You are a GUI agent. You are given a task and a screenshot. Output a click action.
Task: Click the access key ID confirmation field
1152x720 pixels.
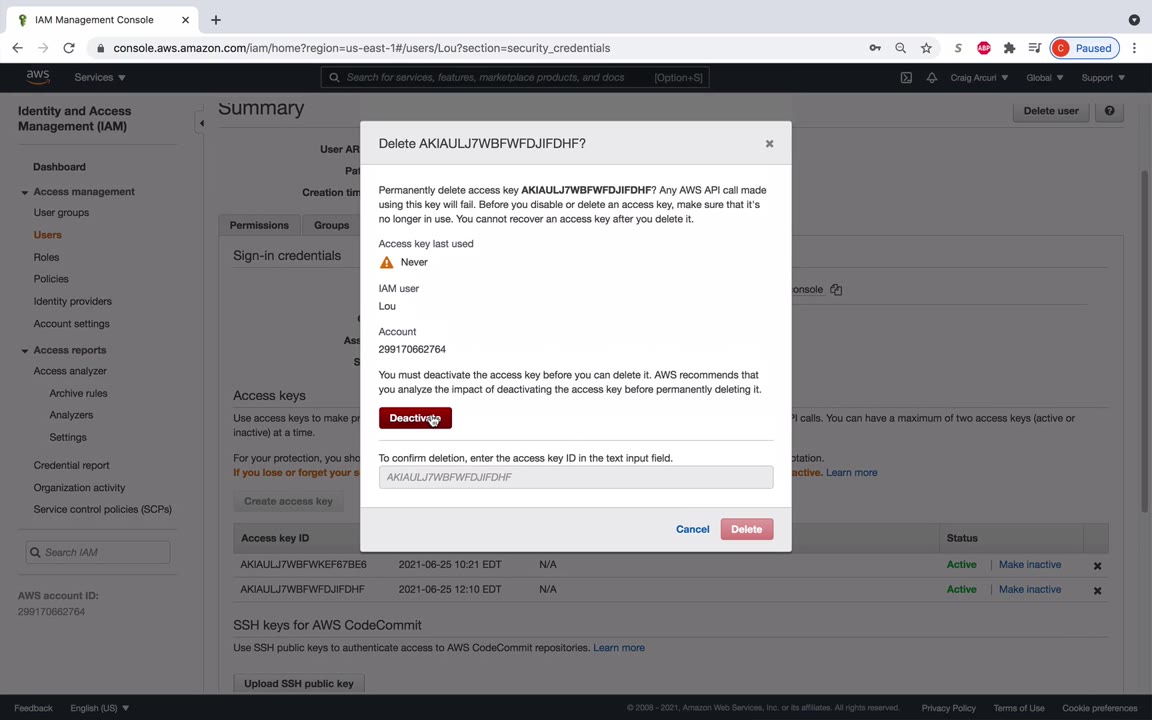coord(575,477)
